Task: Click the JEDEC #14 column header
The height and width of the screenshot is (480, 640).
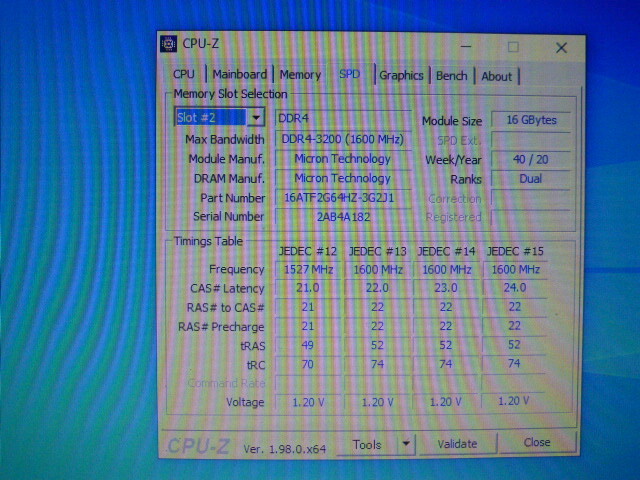Action: coord(446,251)
